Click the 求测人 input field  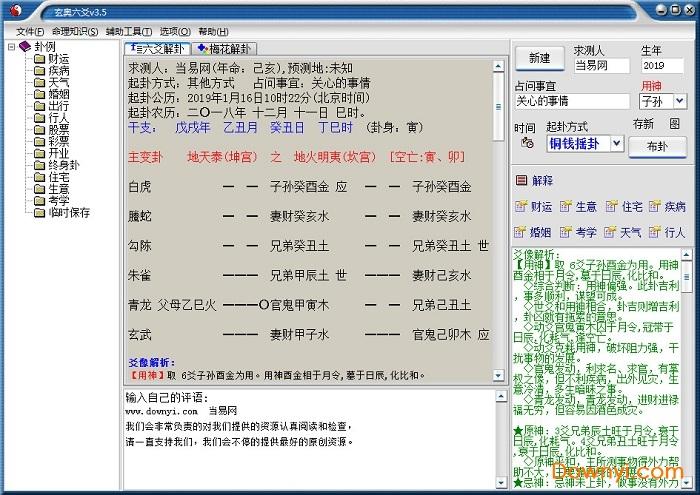[x=601, y=66]
